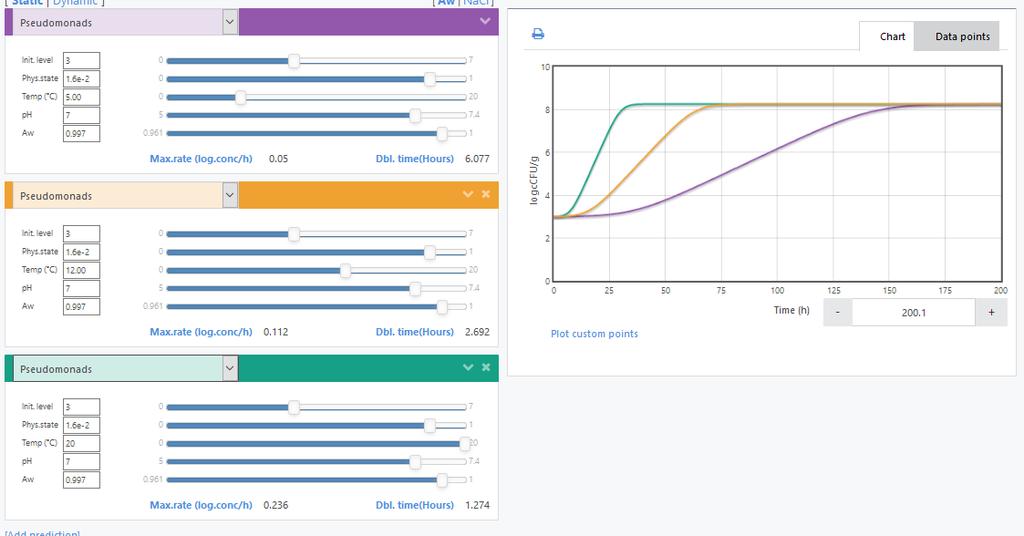This screenshot has width=1024, height=536.
Task: Click Phys.state field in green panel
Action: click(x=82, y=424)
